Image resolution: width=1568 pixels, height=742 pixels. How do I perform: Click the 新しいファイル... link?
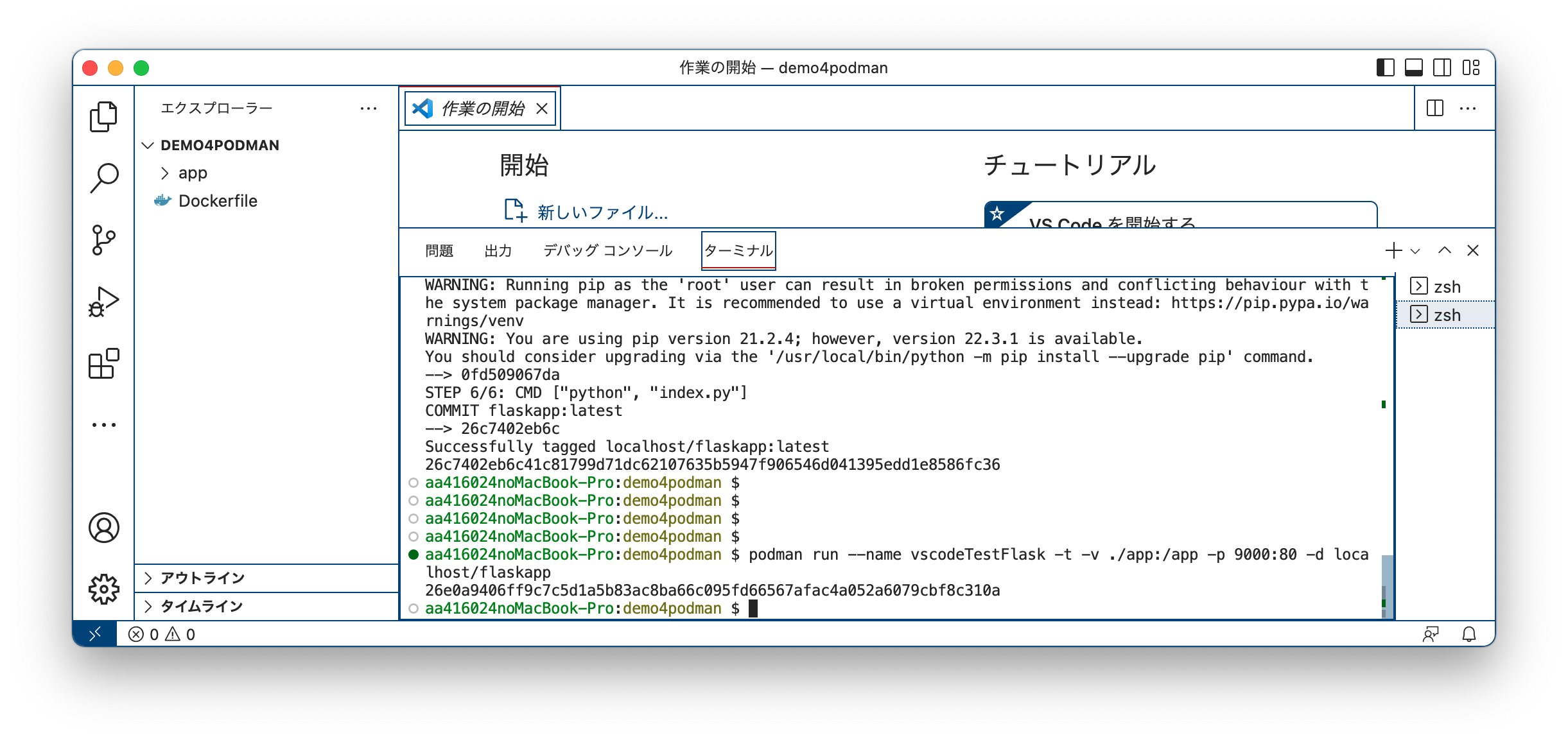[x=602, y=212]
